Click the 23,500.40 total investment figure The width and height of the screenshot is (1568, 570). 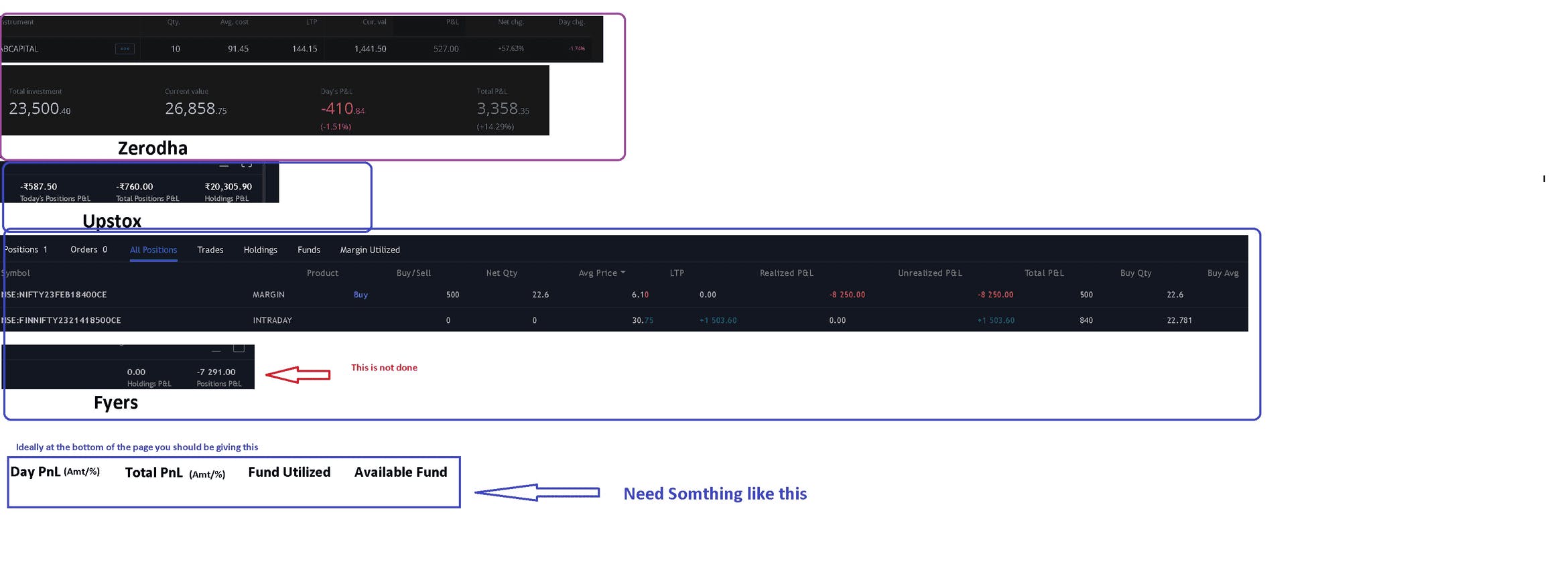(x=40, y=109)
